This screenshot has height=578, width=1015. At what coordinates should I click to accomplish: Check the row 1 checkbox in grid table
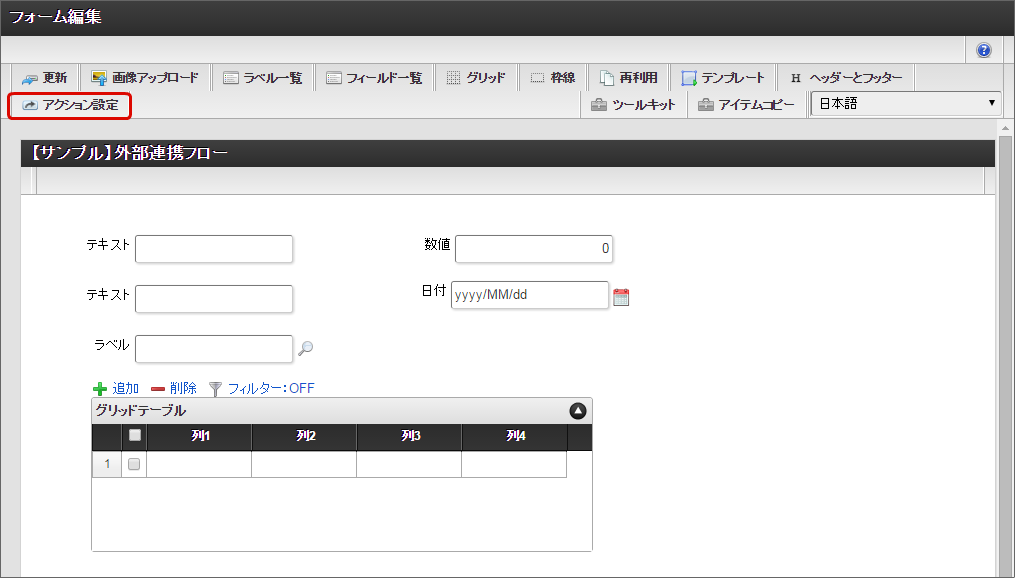(134, 464)
